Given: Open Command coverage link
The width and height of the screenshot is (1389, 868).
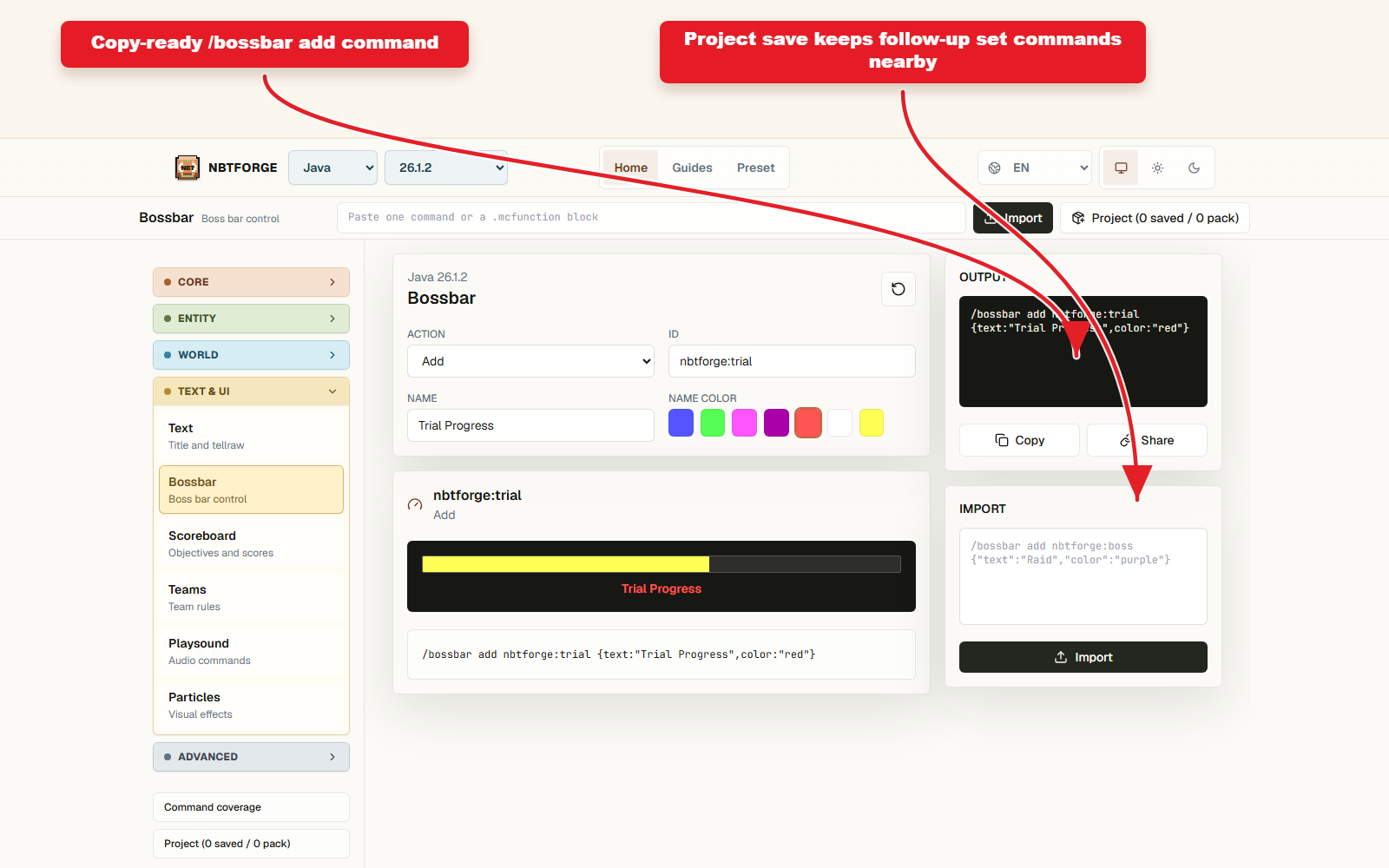Looking at the screenshot, I should 251,807.
